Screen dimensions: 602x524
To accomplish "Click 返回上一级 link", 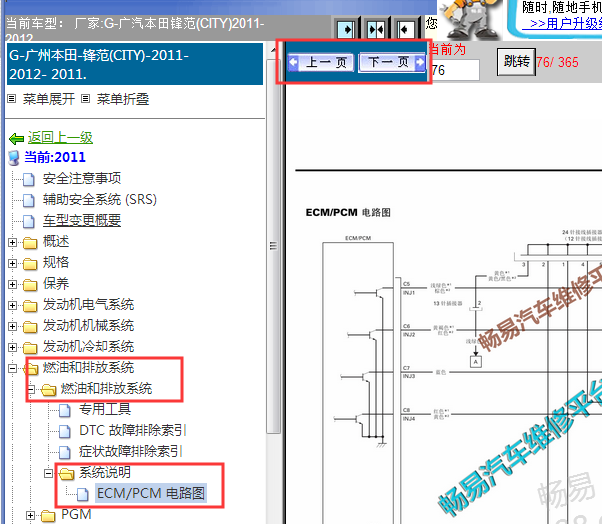I will 60,137.
